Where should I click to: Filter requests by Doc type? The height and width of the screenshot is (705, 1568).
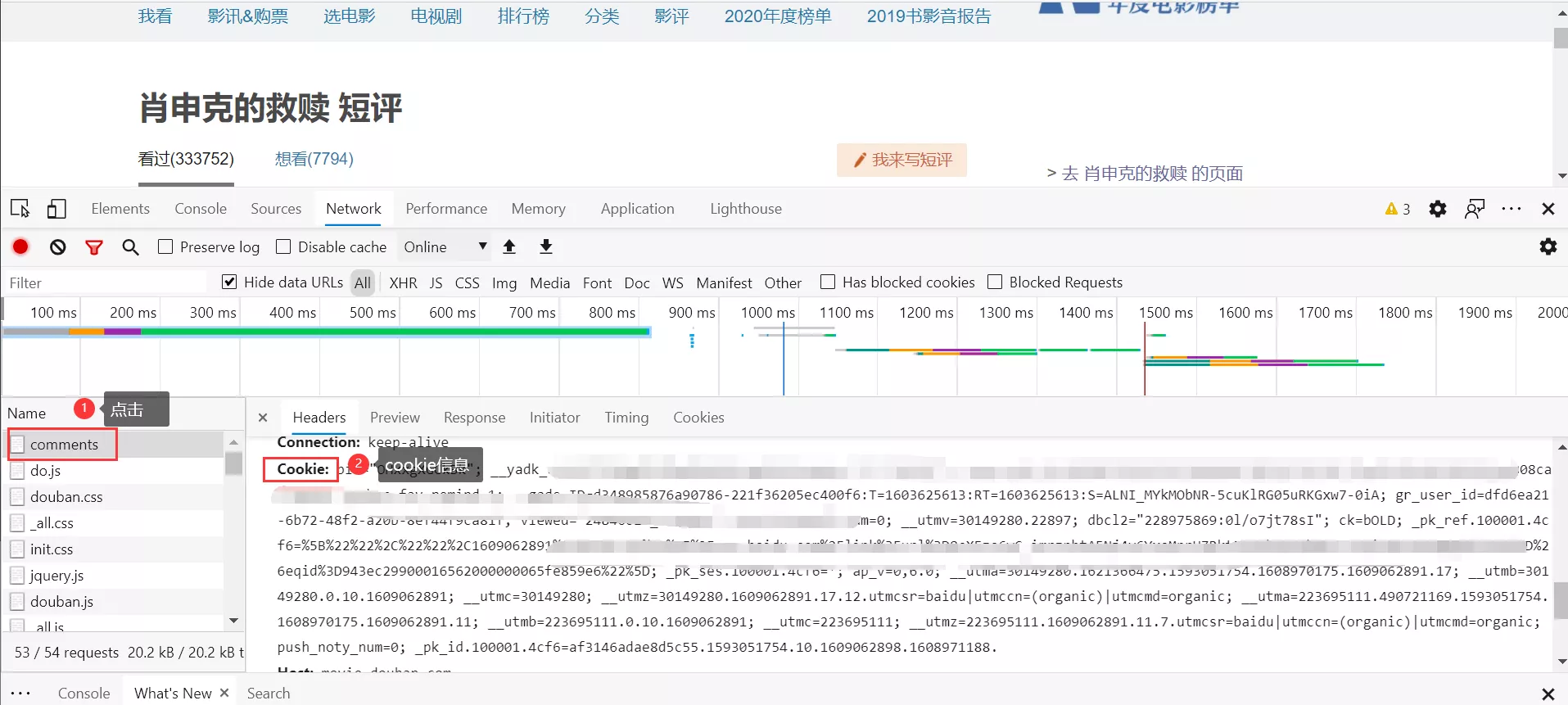(x=637, y=282)
